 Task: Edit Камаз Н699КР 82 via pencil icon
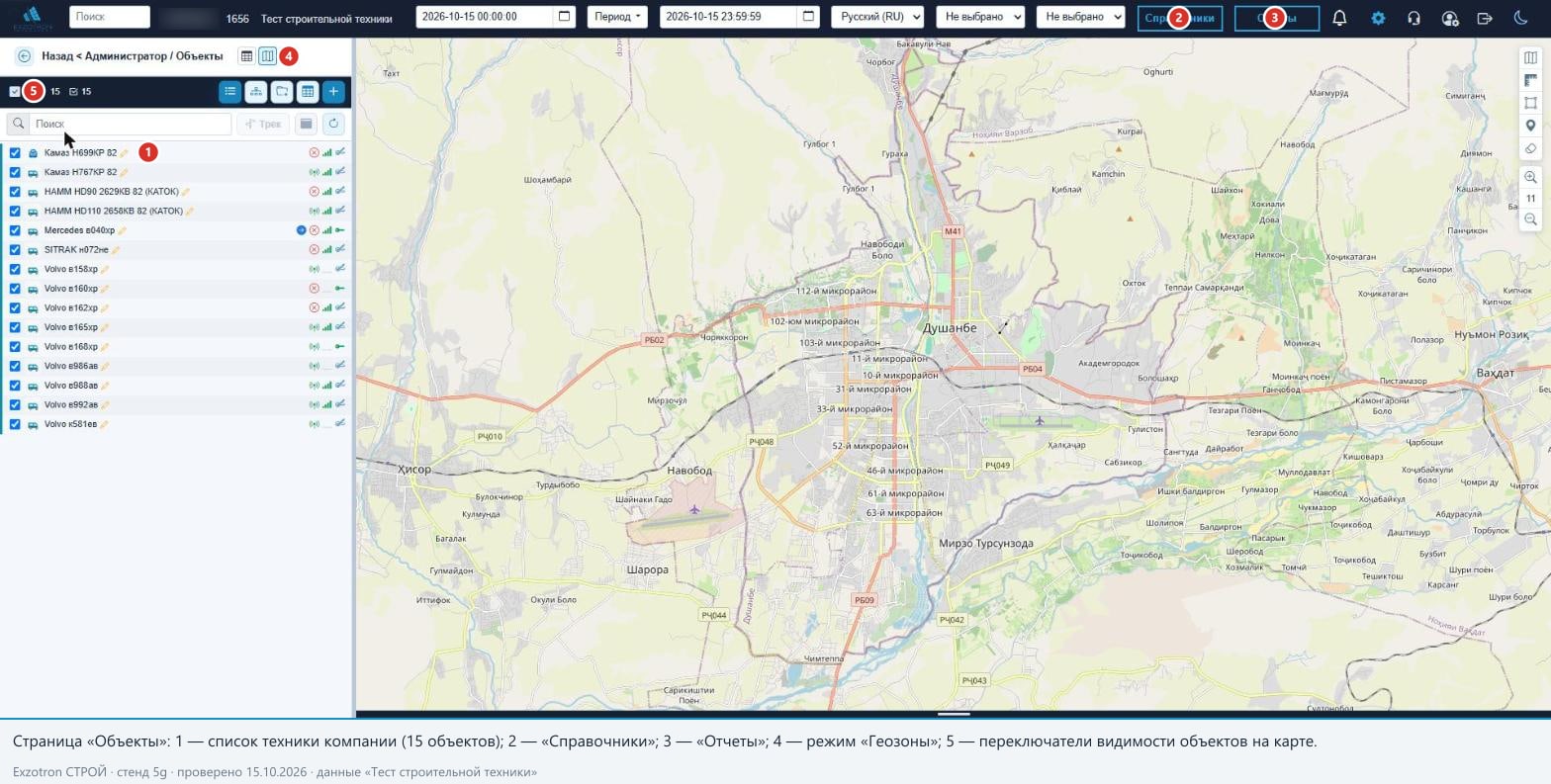tap(125, 153)
